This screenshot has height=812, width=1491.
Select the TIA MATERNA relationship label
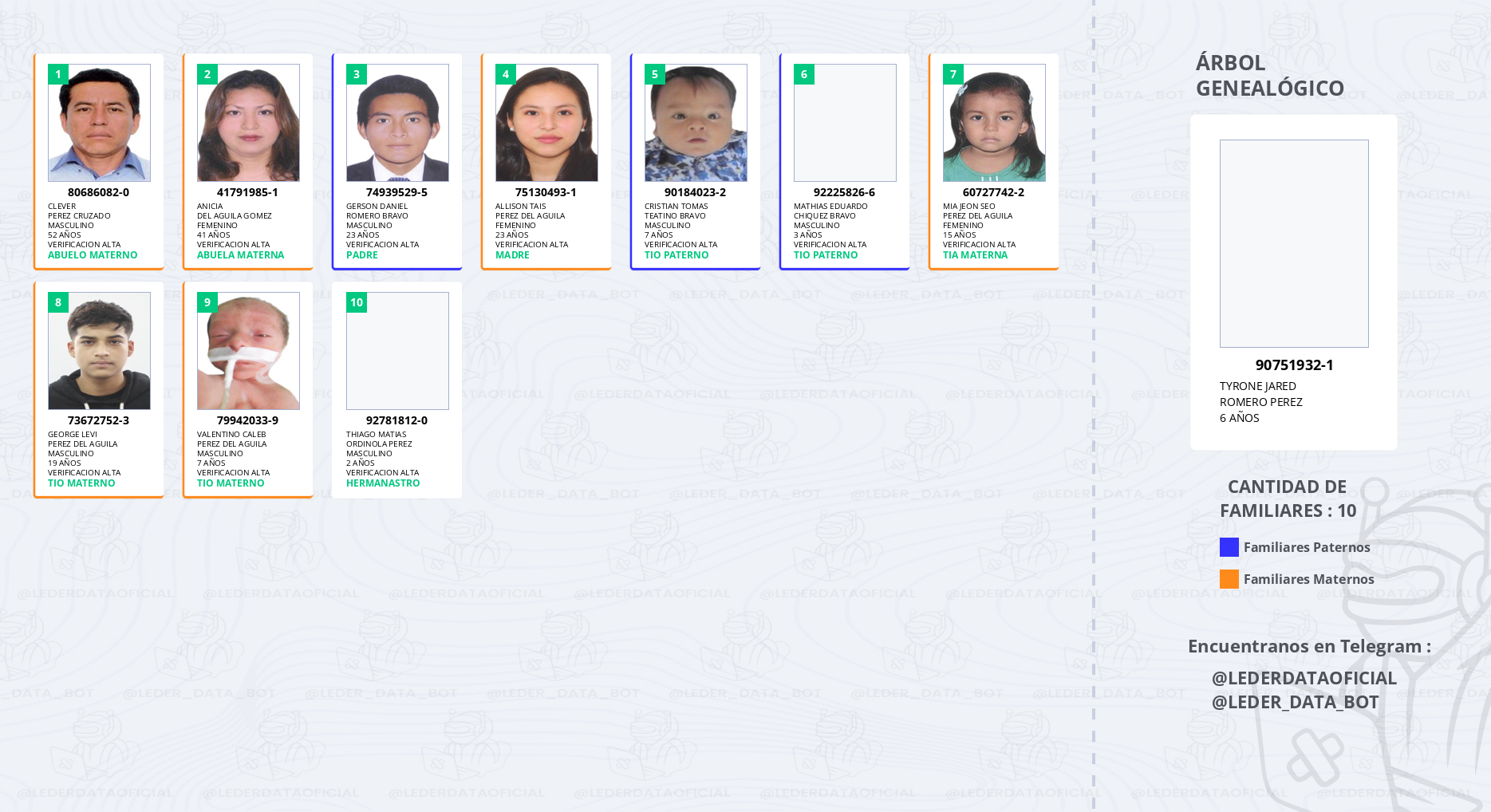click(975, 255)
